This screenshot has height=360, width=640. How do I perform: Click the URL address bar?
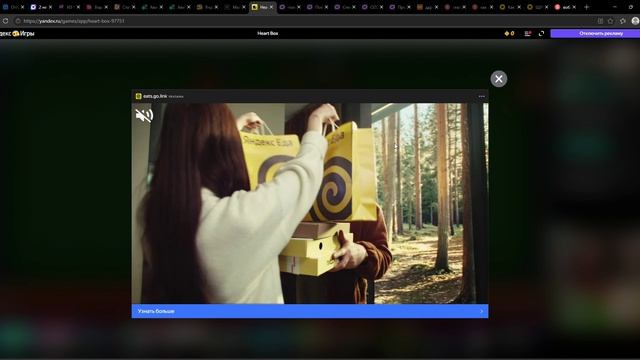pyautogui.click(x=306, y=21)
